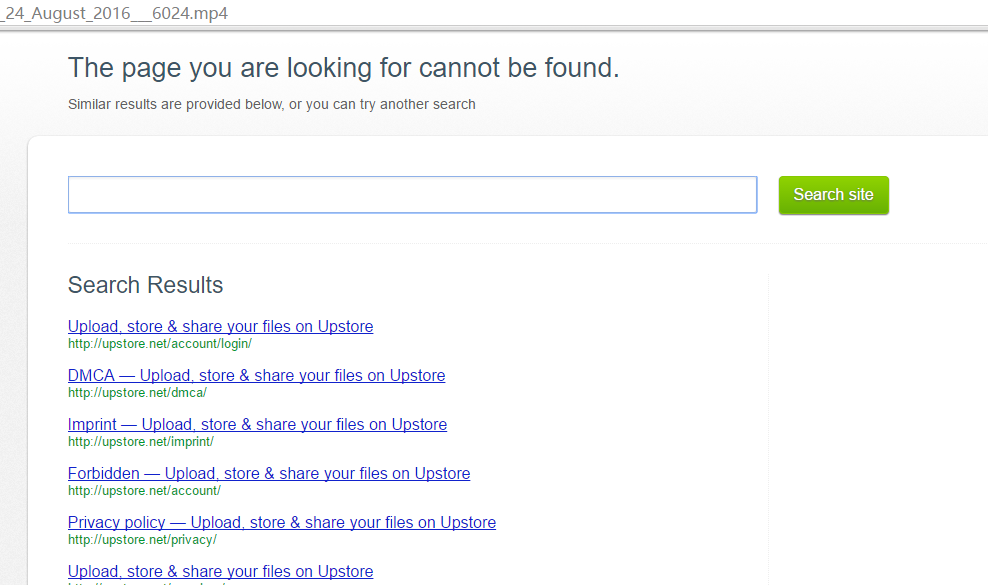Click the "page cannot be found" heading
Viewport: 988px width, 585px height.
click(344, 68)
